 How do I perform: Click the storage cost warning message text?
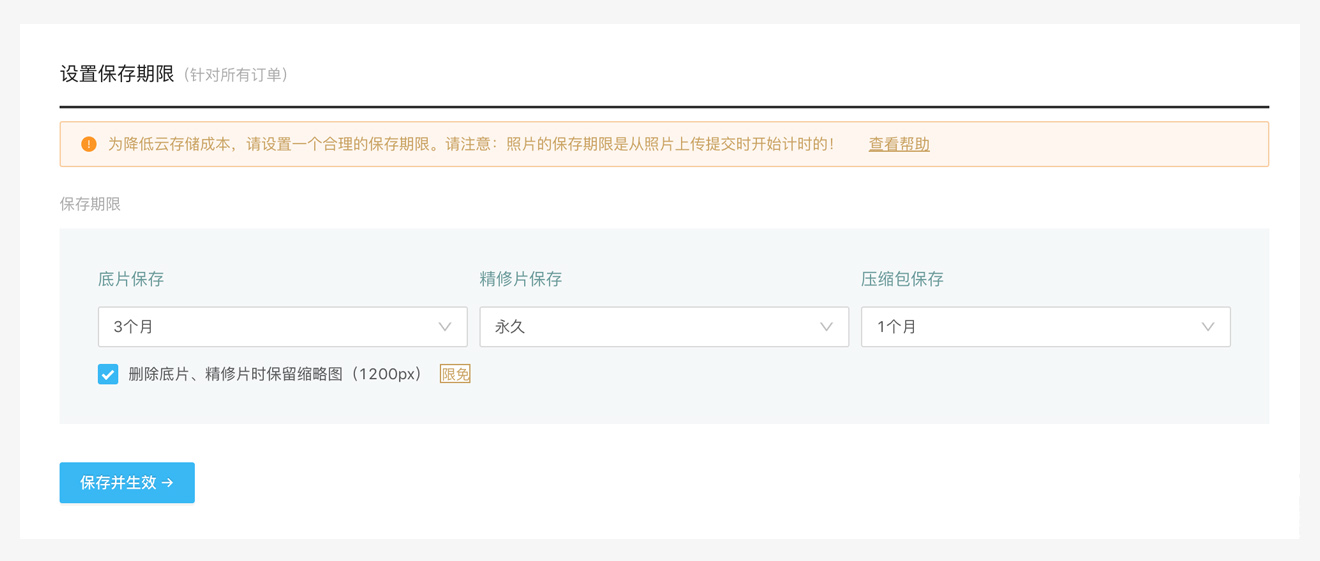pyautogui.click(x=470, y=144)
